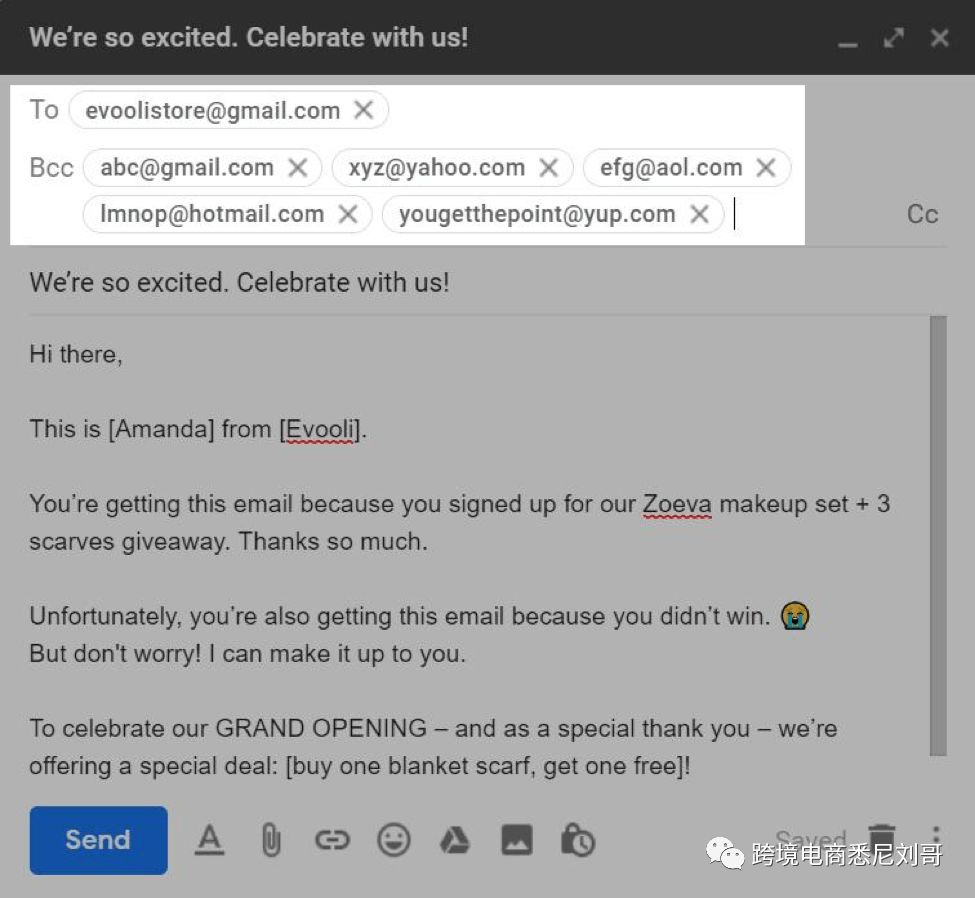The height and width of the screenshot is (898, 975).
Task: Click the Send button
Action: click(98, 840)
